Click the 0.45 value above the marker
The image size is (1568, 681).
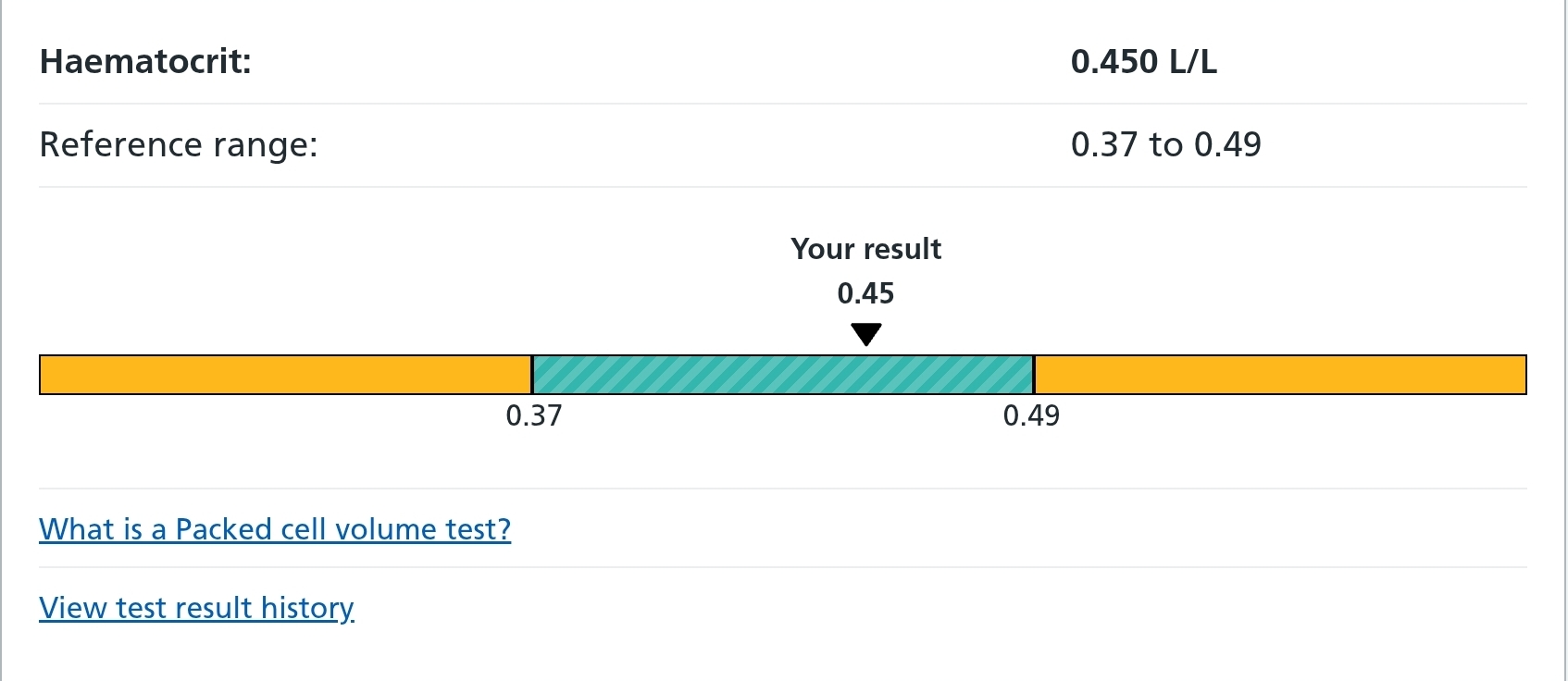click(x=866, y=293)
